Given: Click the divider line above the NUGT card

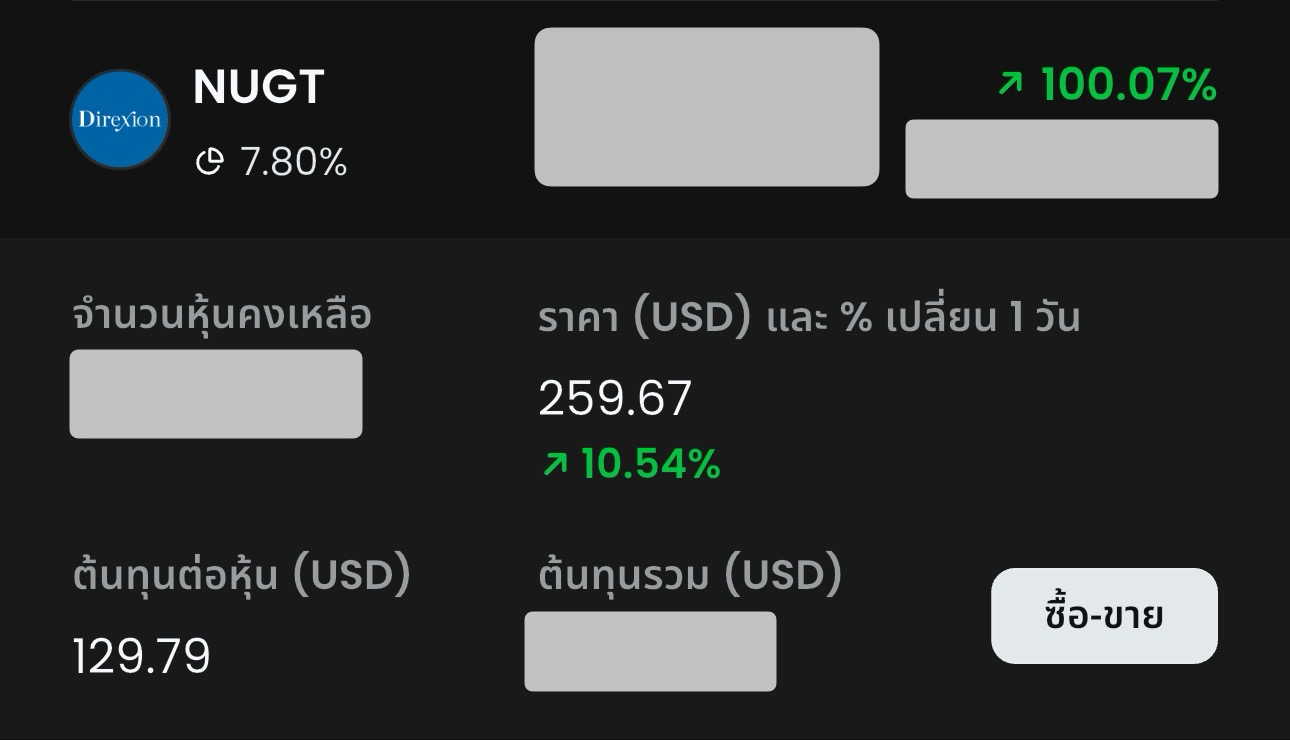Looking at the screenshot, I should 645,1.
